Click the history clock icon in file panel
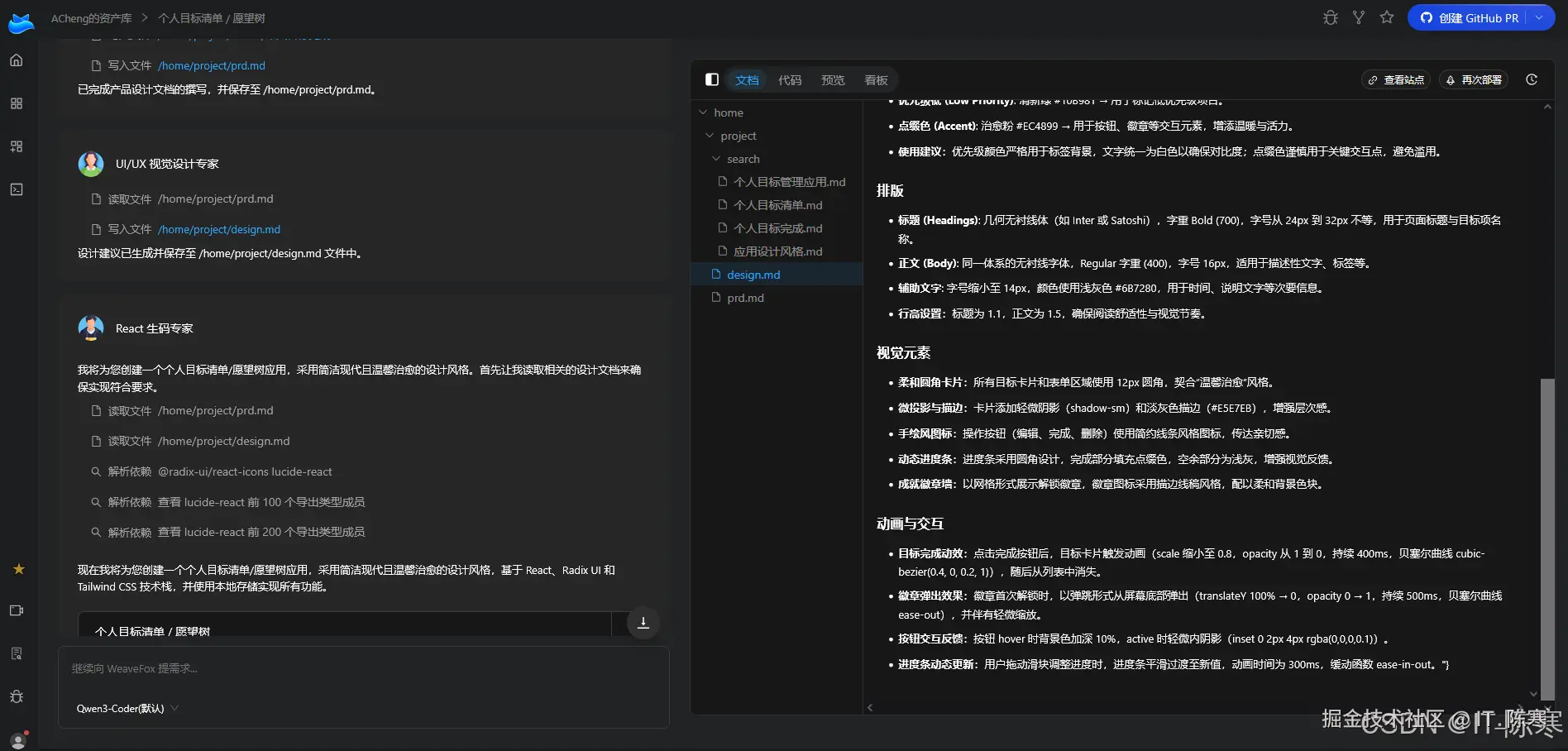The height and width of the screenshot is (751, 1568). coord(1532,79)
